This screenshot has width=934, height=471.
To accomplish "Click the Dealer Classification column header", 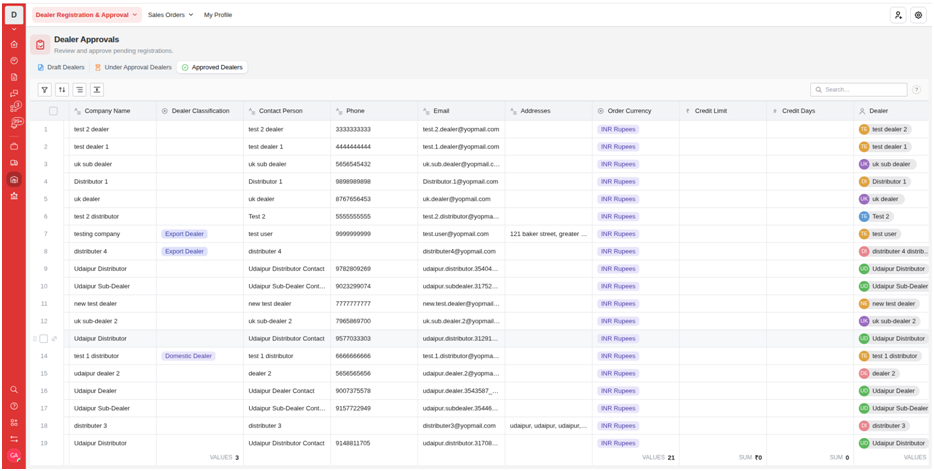I will click(x=200, y=111).
